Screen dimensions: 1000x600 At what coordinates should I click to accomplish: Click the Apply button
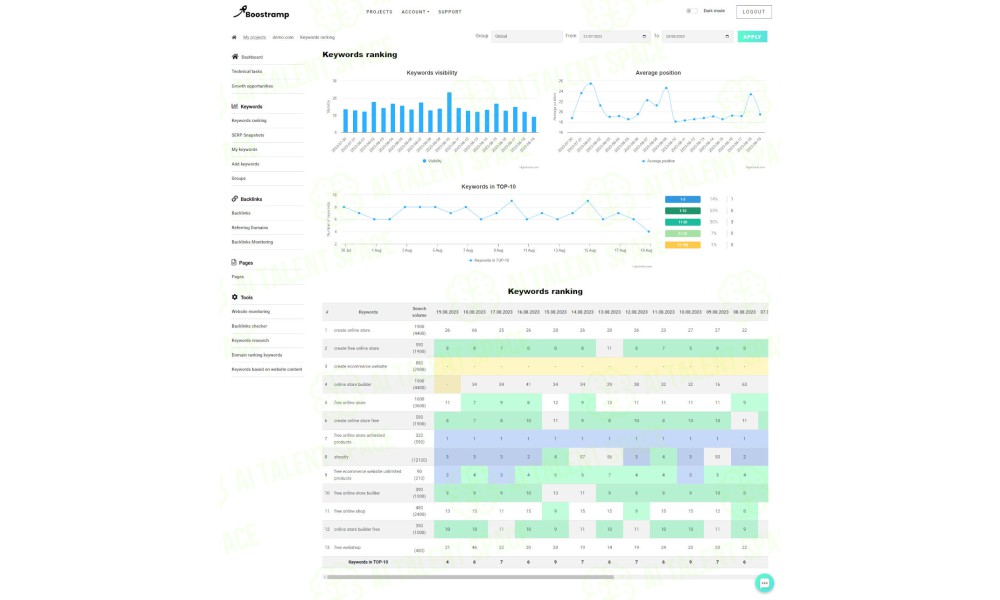752,37
